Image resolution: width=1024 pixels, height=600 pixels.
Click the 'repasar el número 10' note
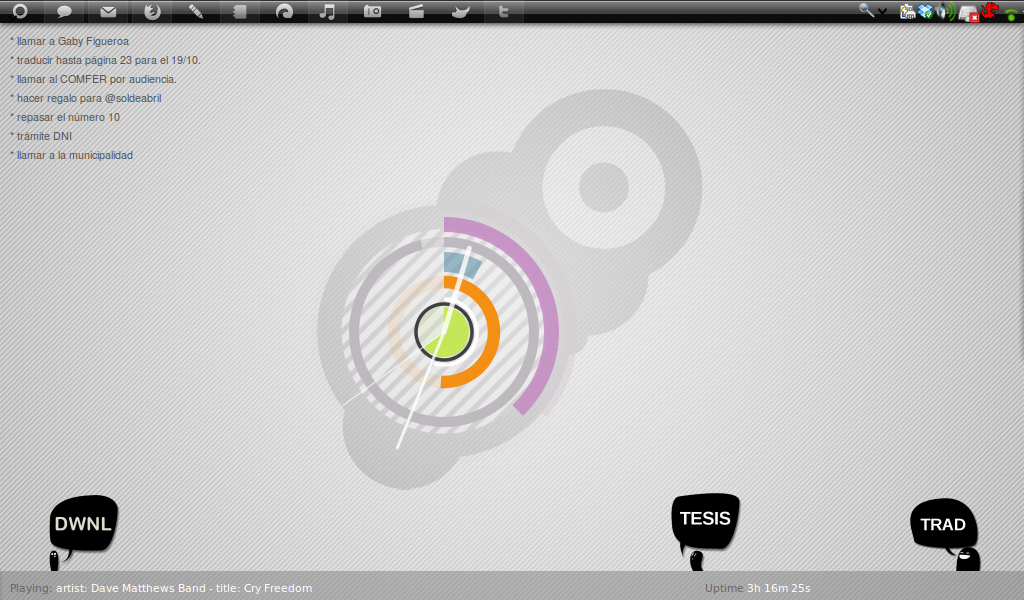(65, 117)
